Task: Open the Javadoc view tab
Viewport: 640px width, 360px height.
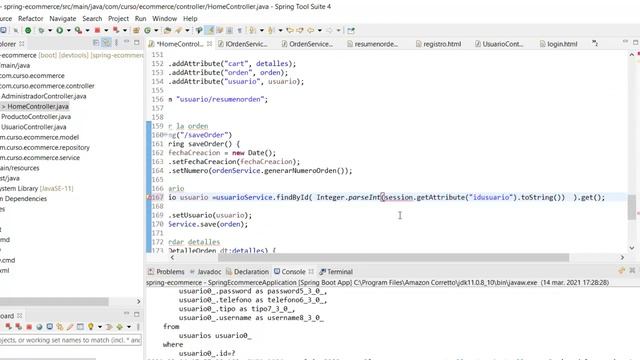Action: [206, 272]
